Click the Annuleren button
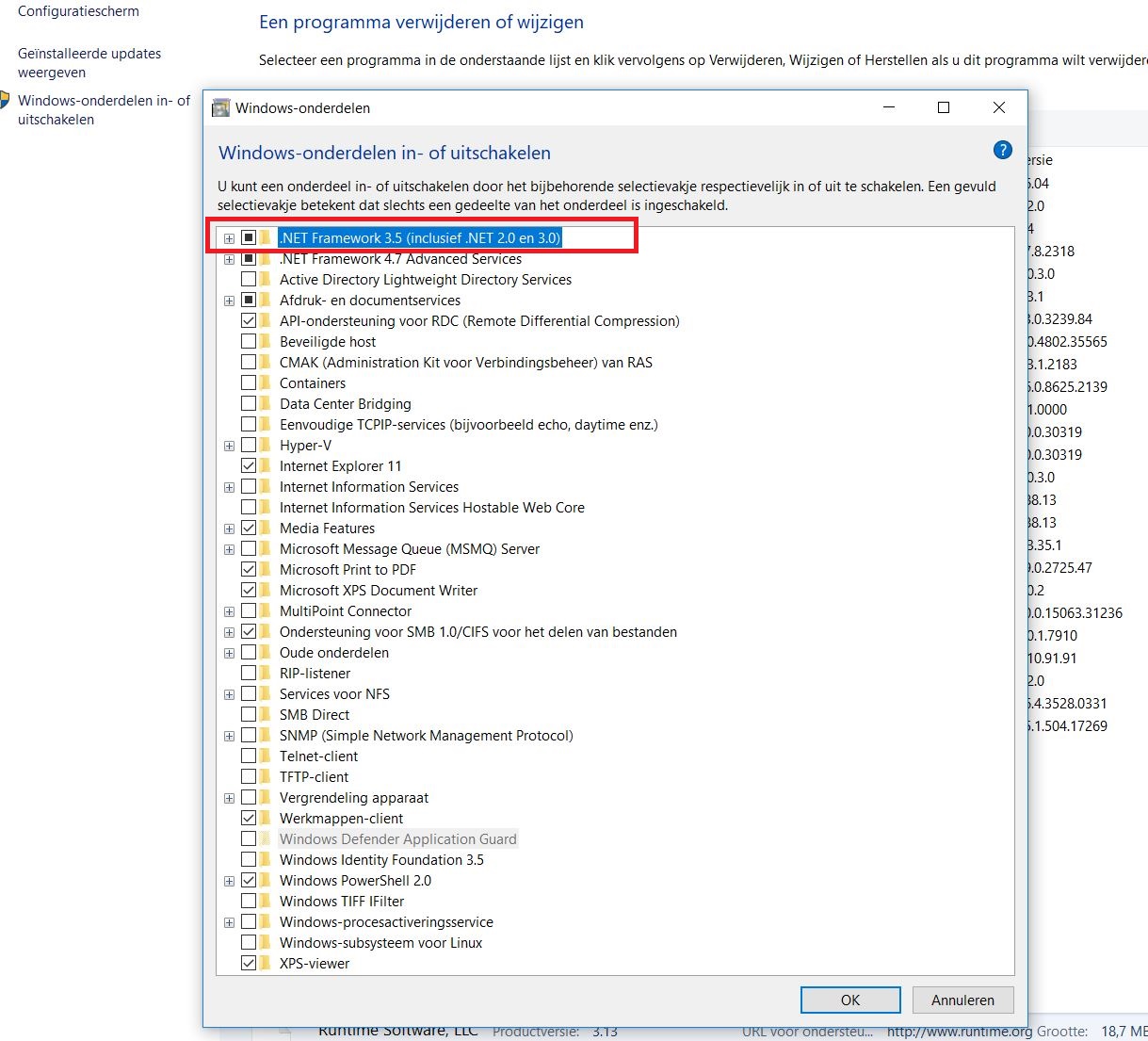The width and height of the screenshot is (1148, 1041). [x=962, y=1000]
